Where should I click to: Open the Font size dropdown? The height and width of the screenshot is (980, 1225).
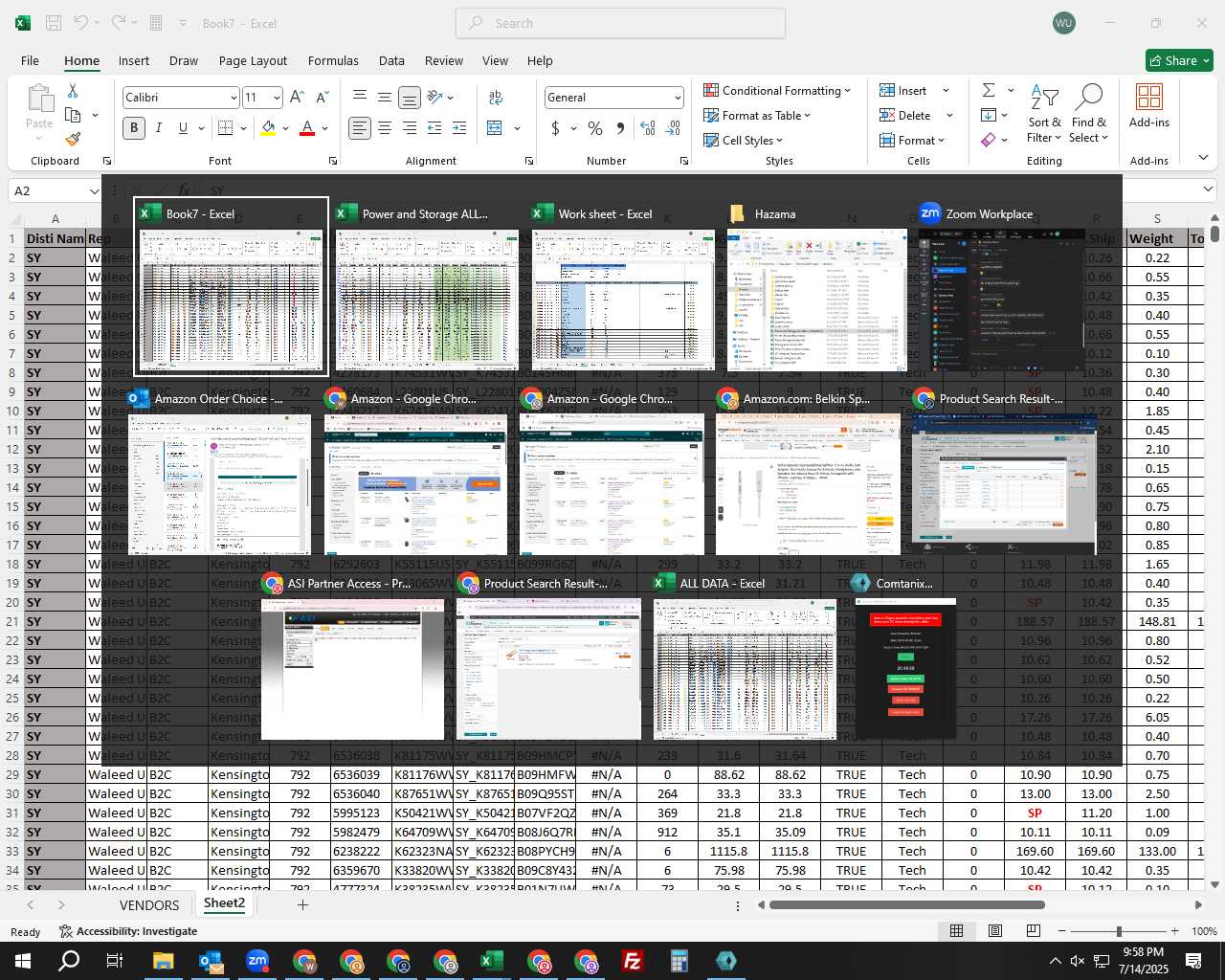tap(277, 98)
